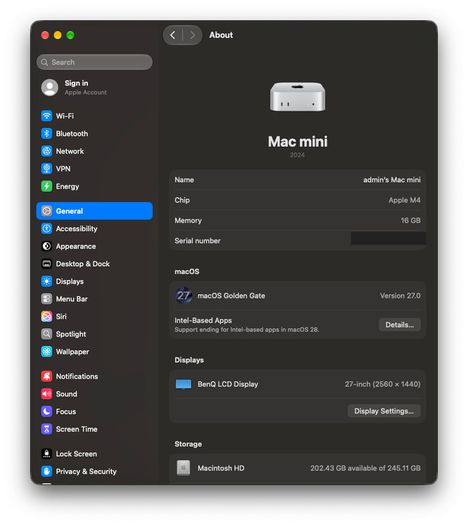Viewport: 468px width, 525px height.
Task: Click '202.43 GB available of 245.11 GB'
Action: click(x=365, y=468)
